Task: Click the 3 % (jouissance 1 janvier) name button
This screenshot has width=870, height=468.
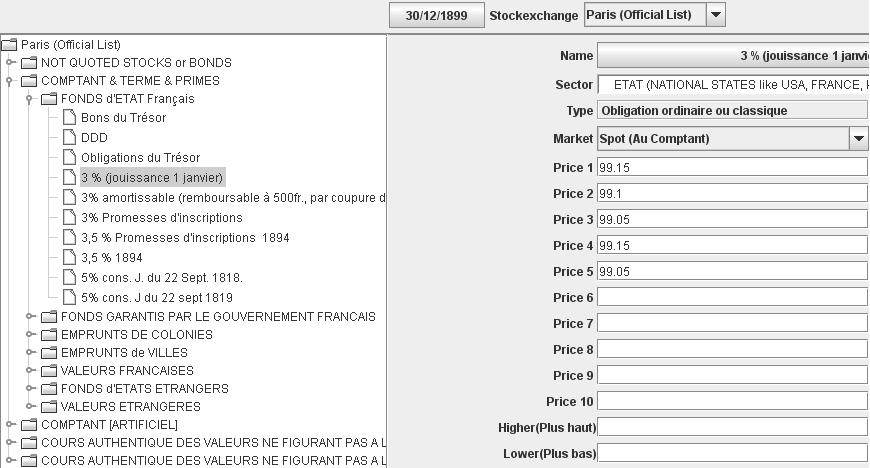Action: tap(733, 56)
